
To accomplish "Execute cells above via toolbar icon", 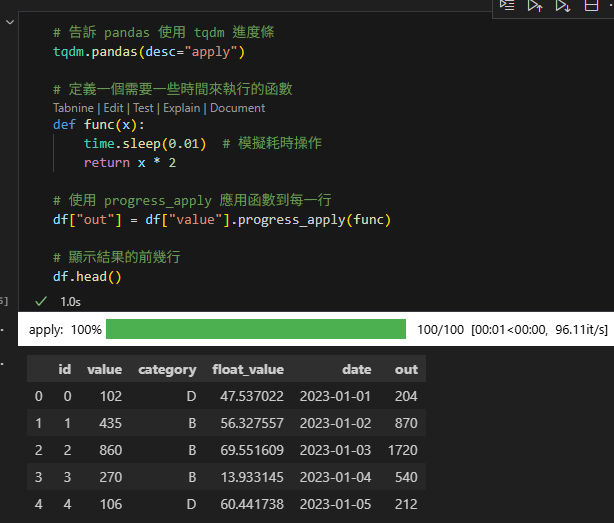I will coord(535,5).
